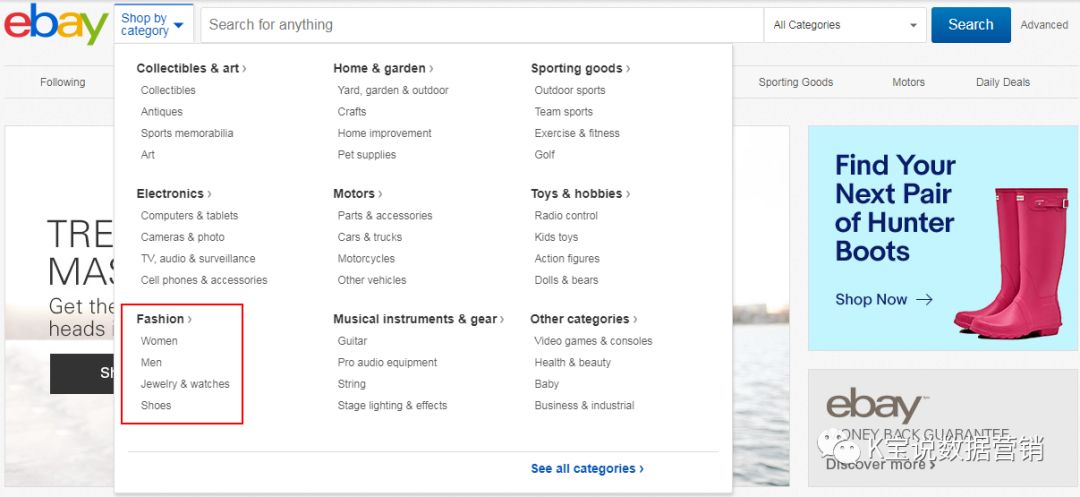This screenshot has width=1080, height=497.
Task: Open Video games & consoles category
Action: click(x=593, y=341)
